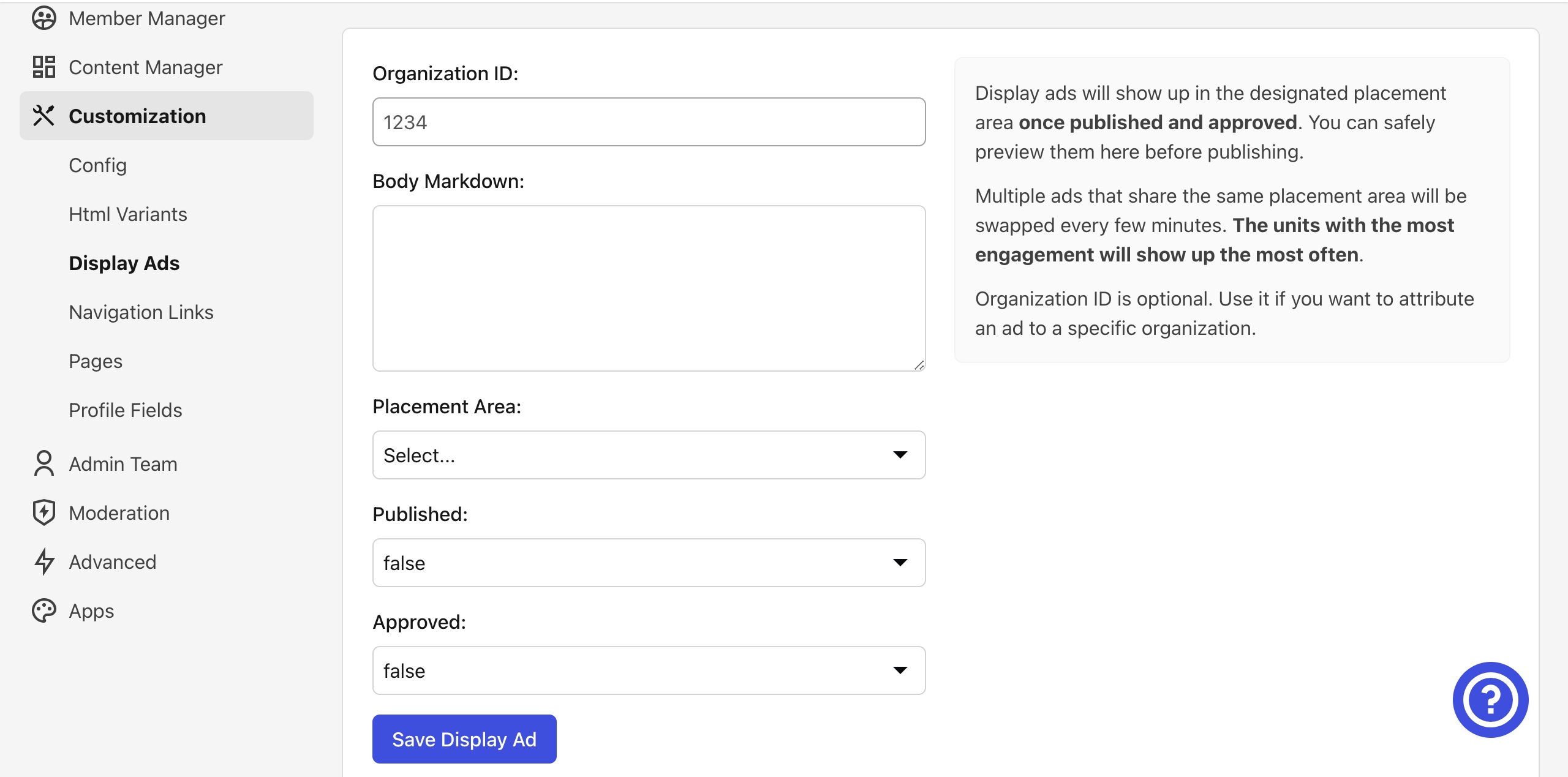Navigate to Html Variants

click(x=127, y=214)
